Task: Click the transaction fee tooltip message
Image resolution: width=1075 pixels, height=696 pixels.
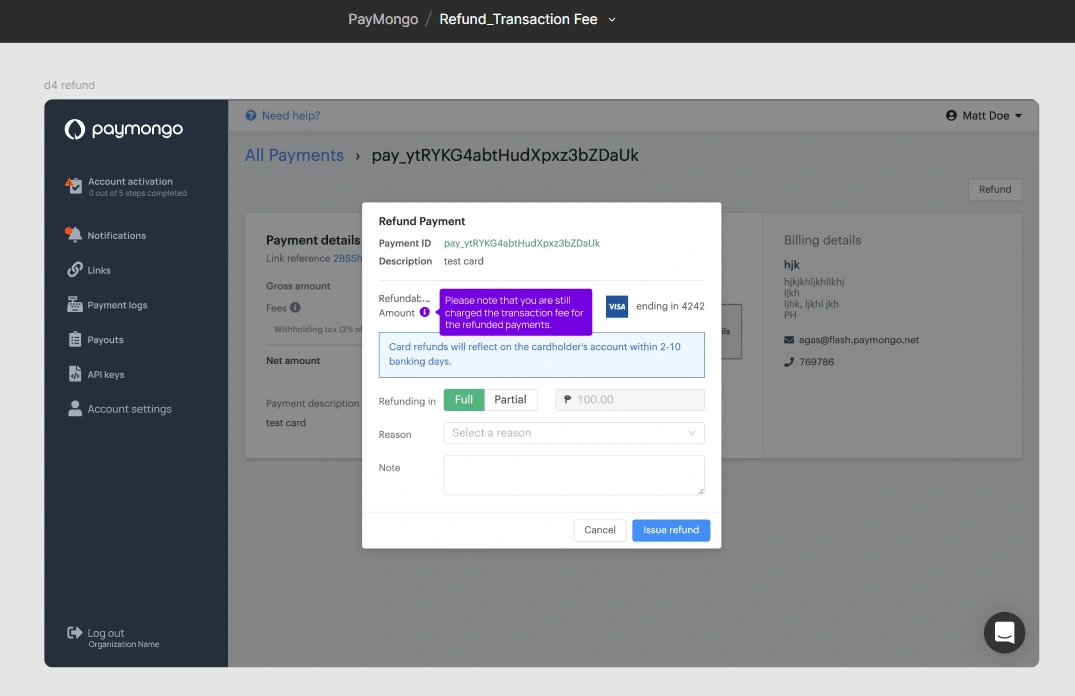Action: pyautogui.click(x=516, y=312)
